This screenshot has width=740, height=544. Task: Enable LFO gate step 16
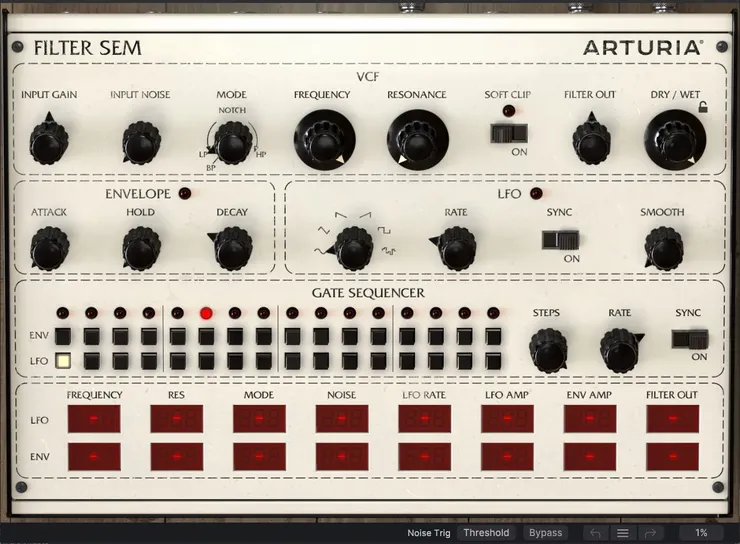(x=493, y=361)
